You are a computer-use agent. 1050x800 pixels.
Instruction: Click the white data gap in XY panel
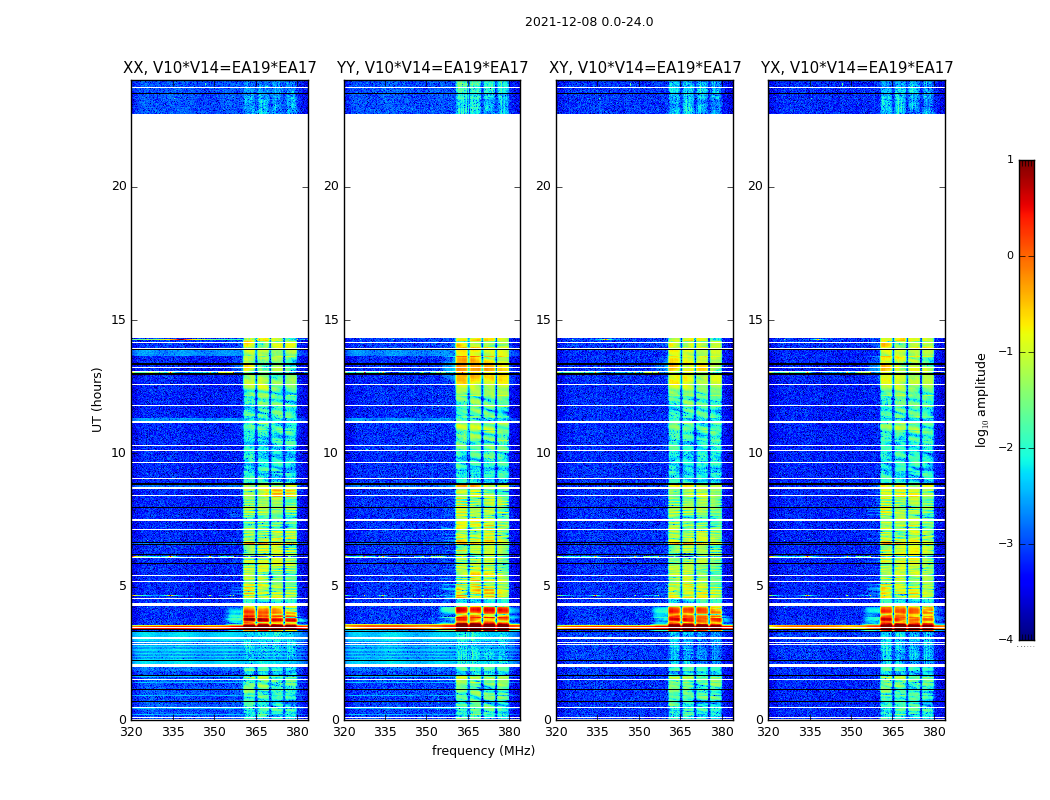click(x=644, y=225)
